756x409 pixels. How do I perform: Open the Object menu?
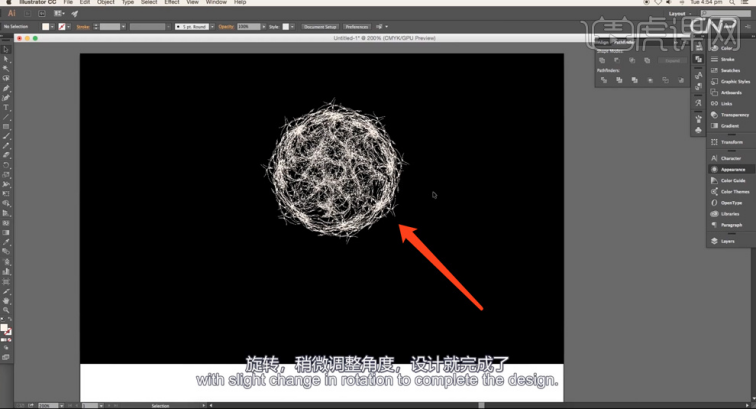(106, 2)
